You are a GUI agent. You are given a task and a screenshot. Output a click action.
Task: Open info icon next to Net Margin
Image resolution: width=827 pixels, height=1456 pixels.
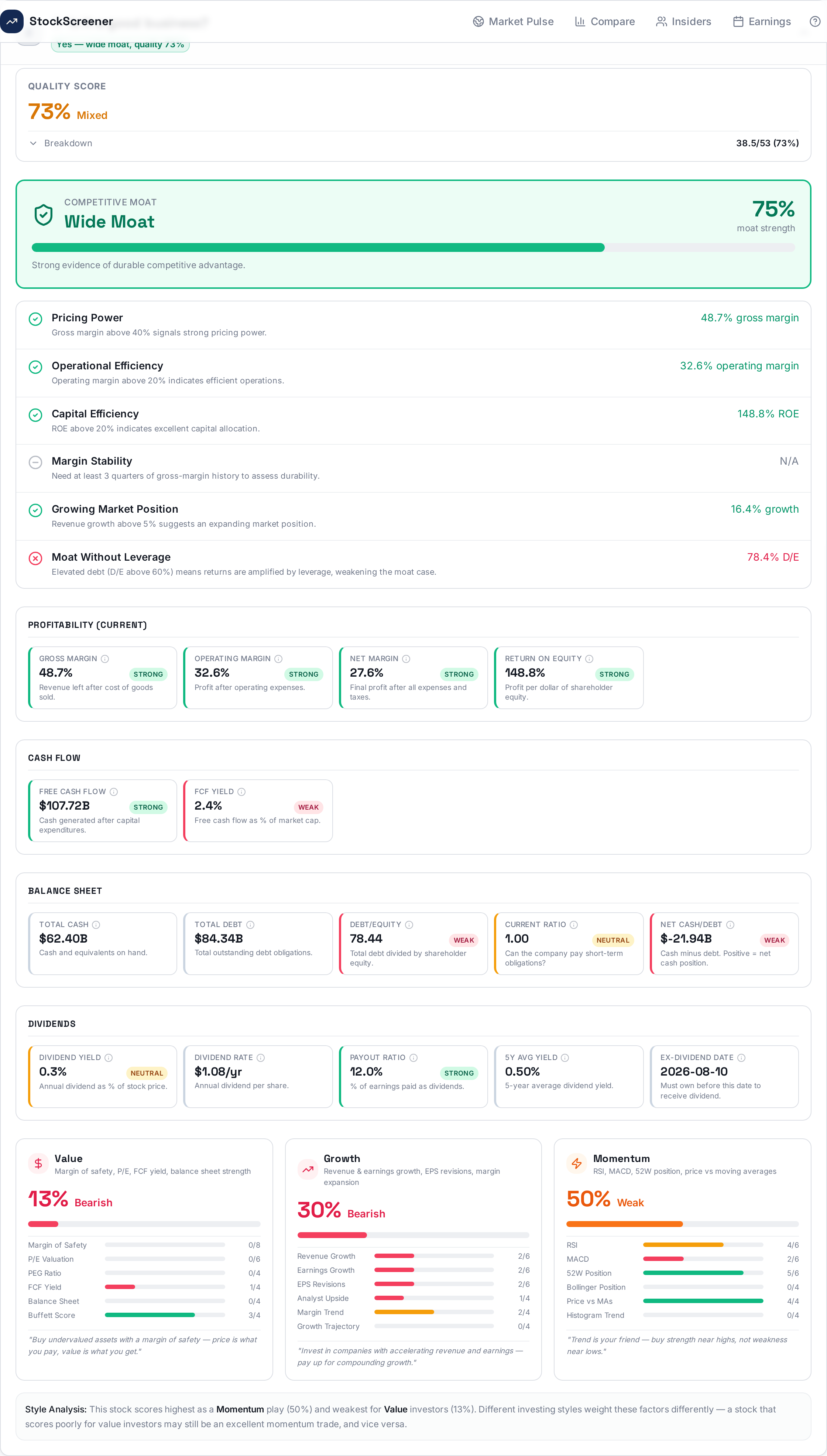coord(406,659)
